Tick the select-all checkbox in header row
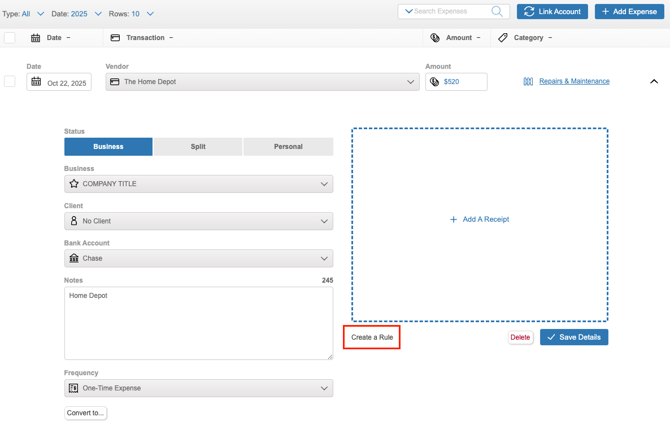670x426 pixels. (10, 38)
